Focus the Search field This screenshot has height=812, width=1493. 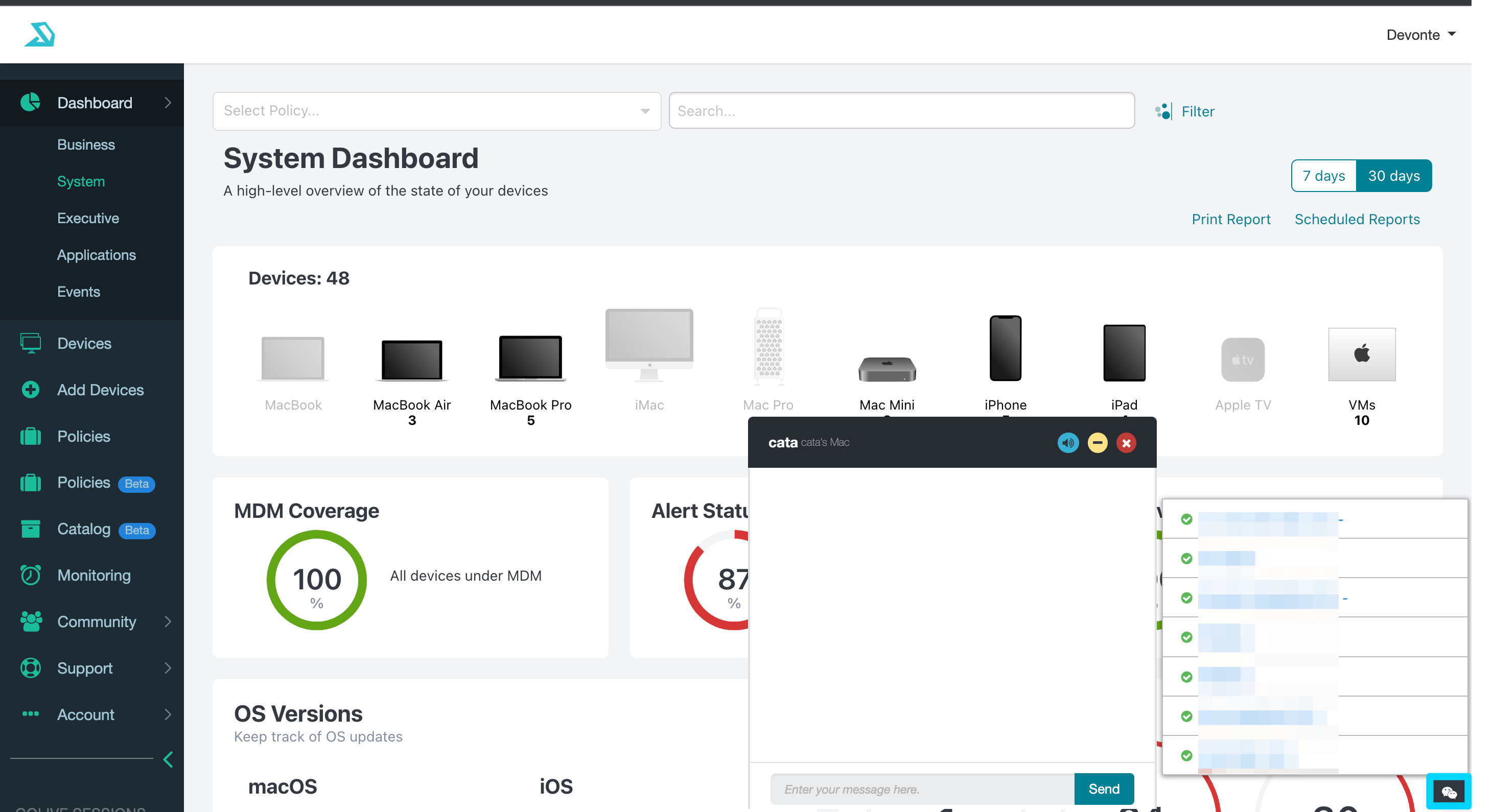(901, 110)
